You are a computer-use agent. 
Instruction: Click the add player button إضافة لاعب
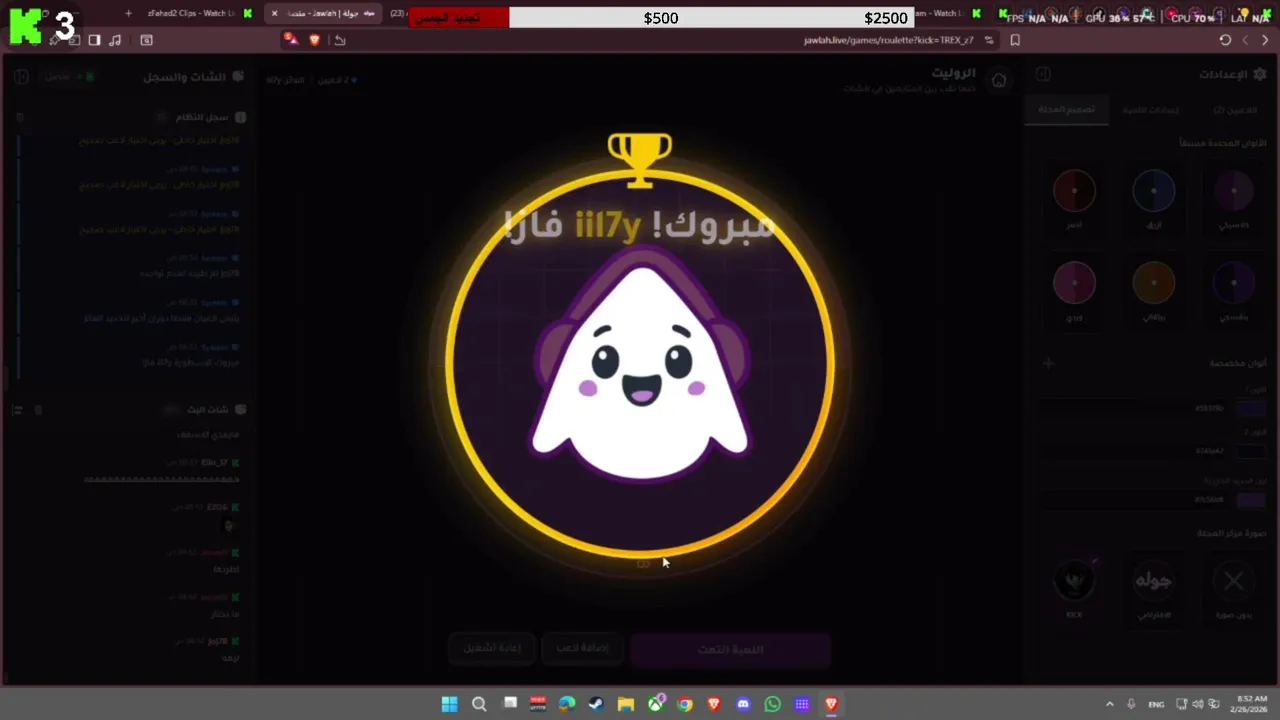tap(583, 648)
